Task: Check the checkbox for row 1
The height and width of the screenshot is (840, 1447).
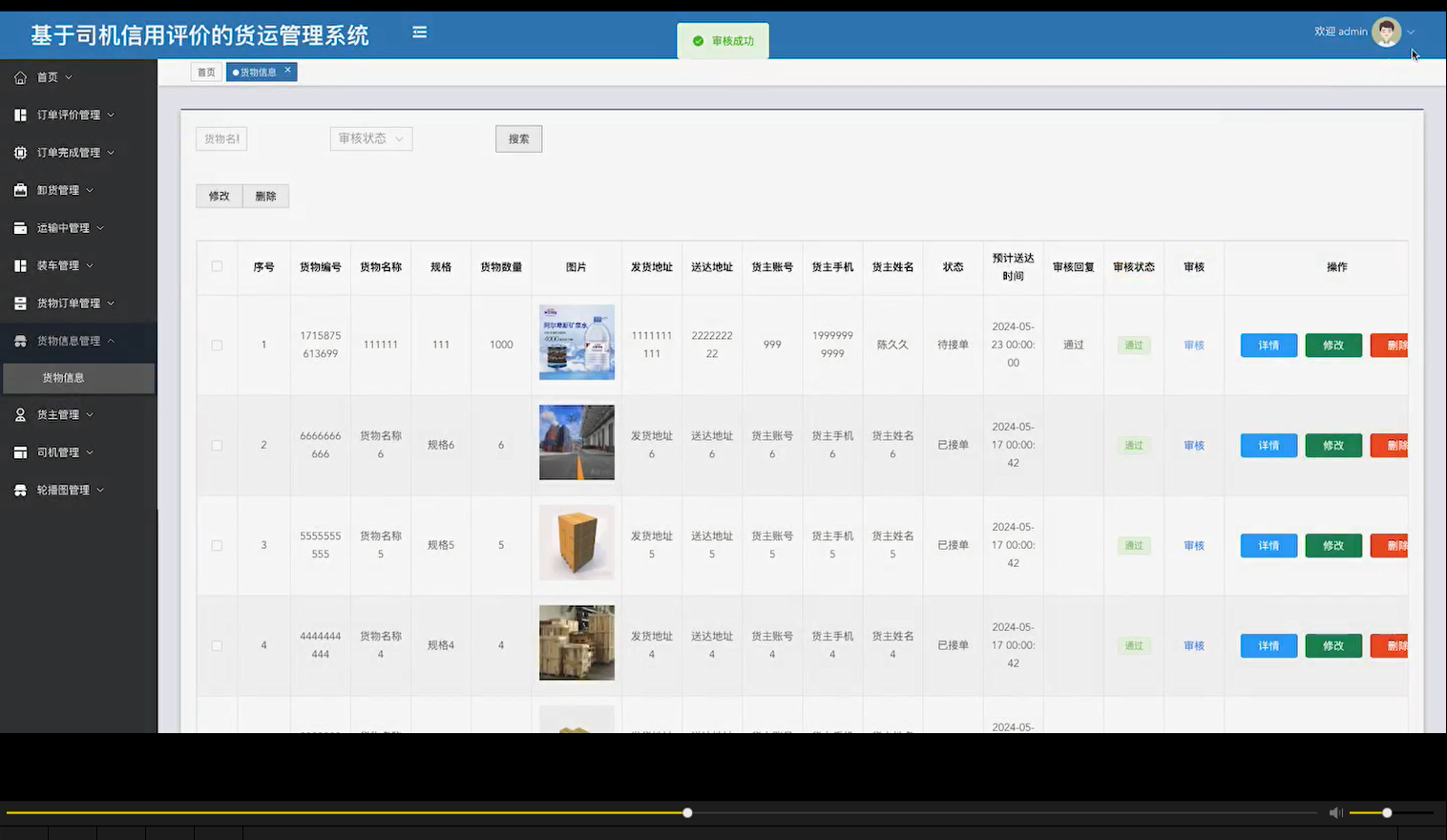Action: pyautogui.click(x=217, y=345)
